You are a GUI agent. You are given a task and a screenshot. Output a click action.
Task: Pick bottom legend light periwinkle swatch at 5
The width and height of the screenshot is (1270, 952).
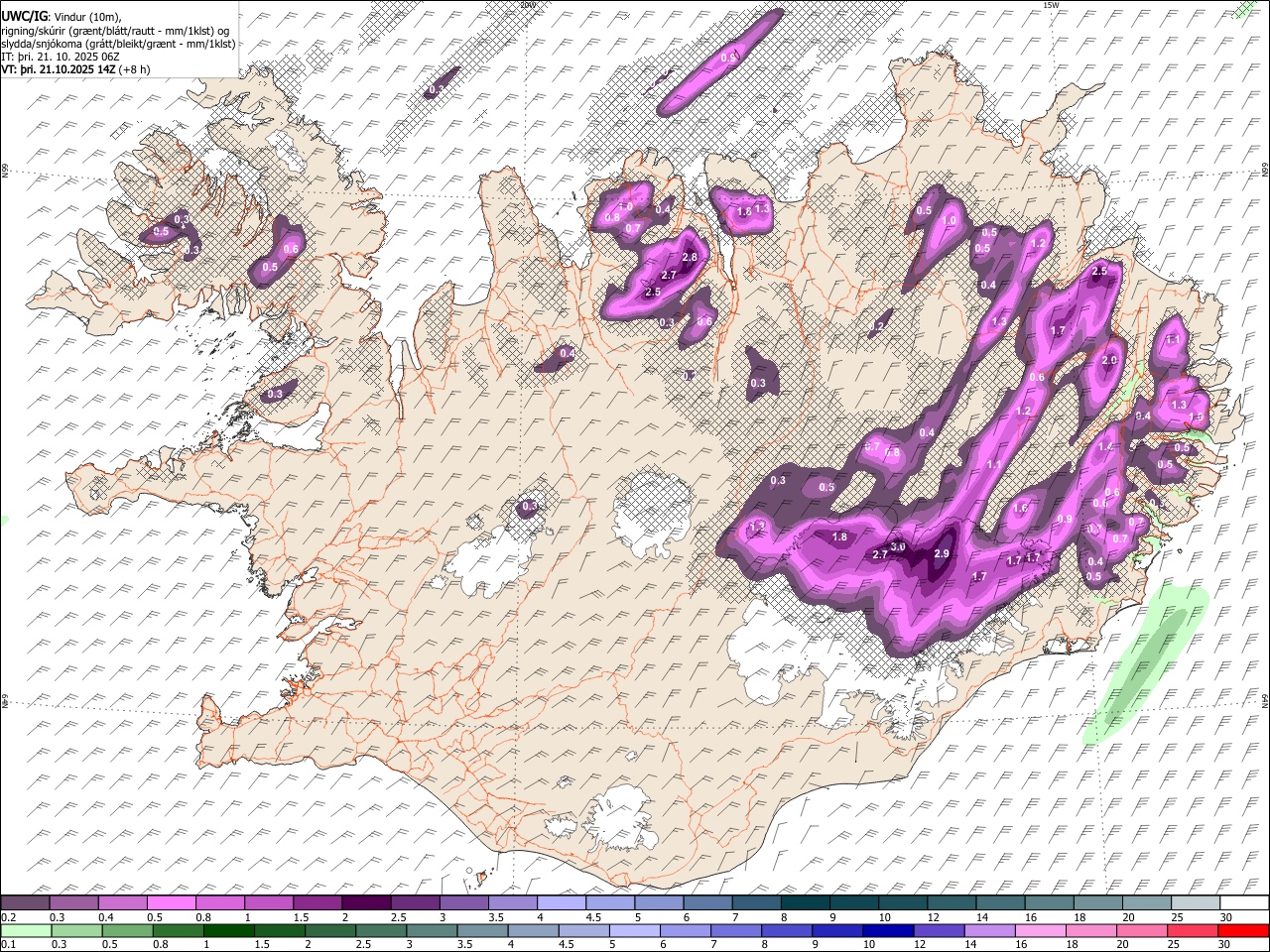(634, 930)
